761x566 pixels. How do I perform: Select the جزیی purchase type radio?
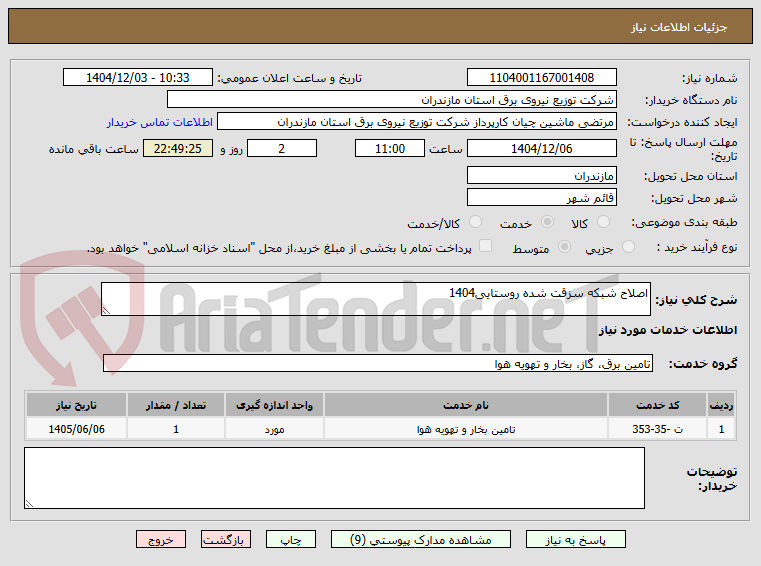click(628, 247)
